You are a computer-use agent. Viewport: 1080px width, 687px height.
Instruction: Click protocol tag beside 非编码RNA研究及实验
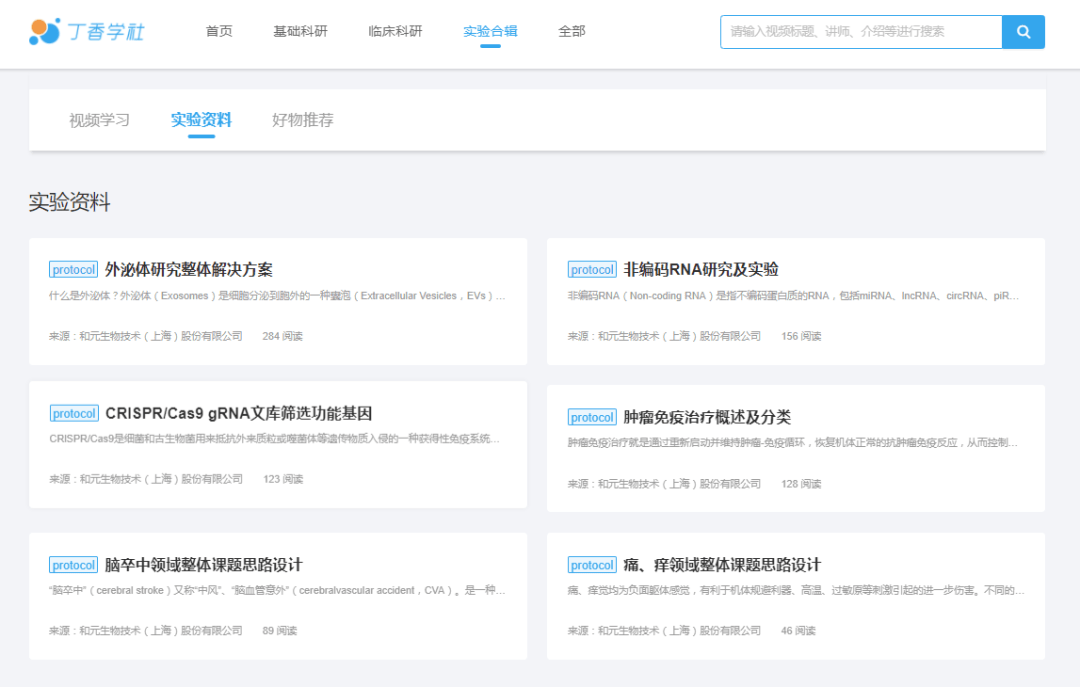[x=592, y=270]
